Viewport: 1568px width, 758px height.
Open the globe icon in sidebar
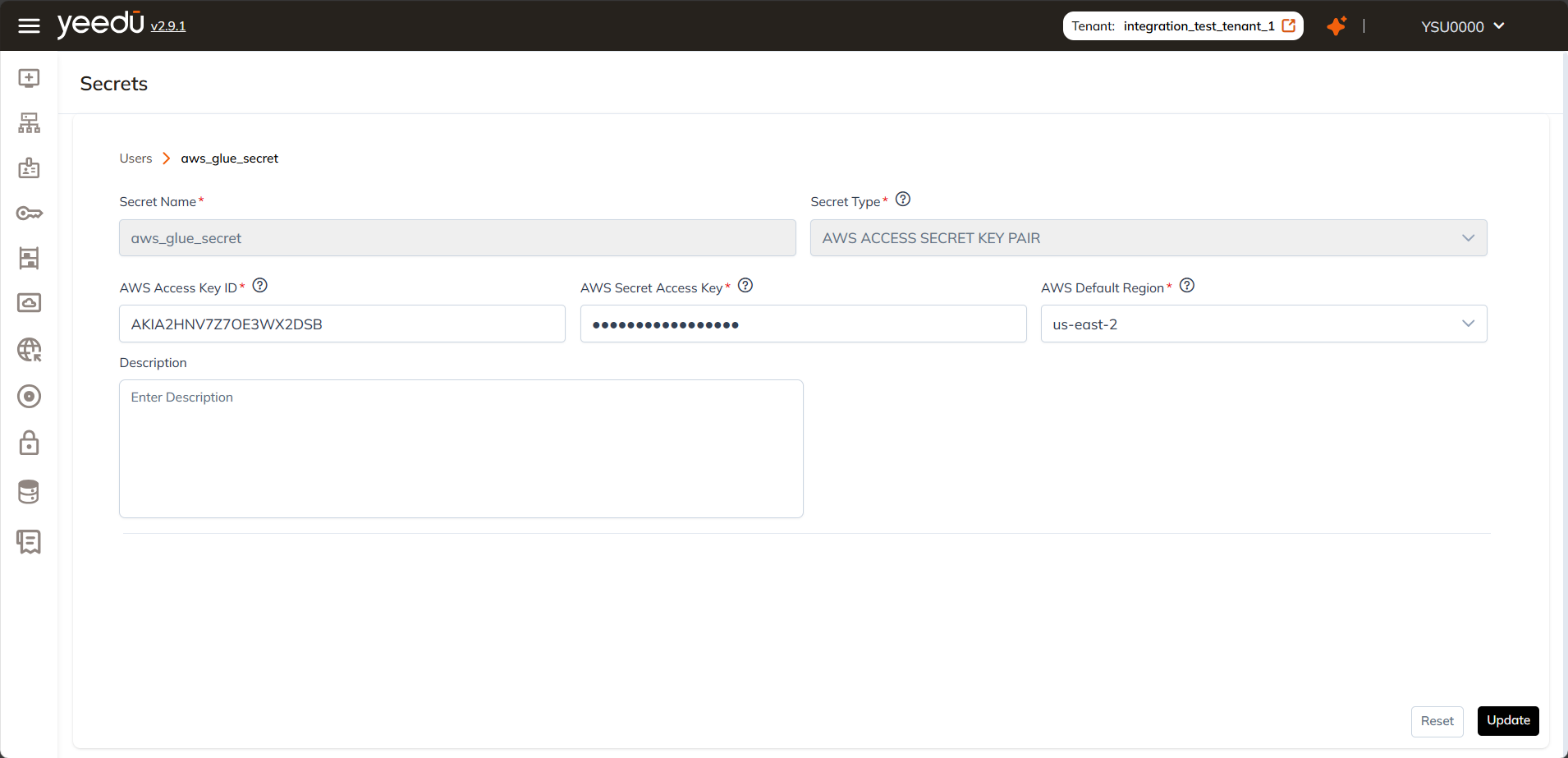[x=29, y=350]
